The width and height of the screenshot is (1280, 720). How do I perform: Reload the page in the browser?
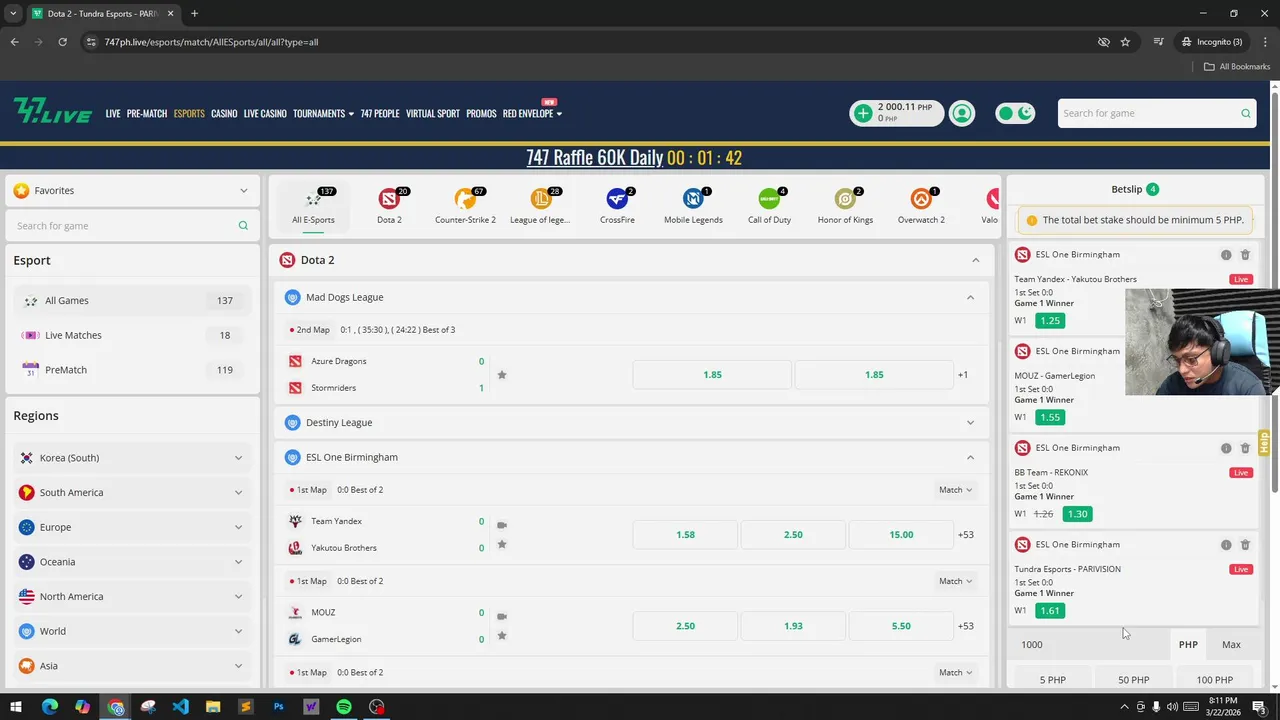pos(62,42)
